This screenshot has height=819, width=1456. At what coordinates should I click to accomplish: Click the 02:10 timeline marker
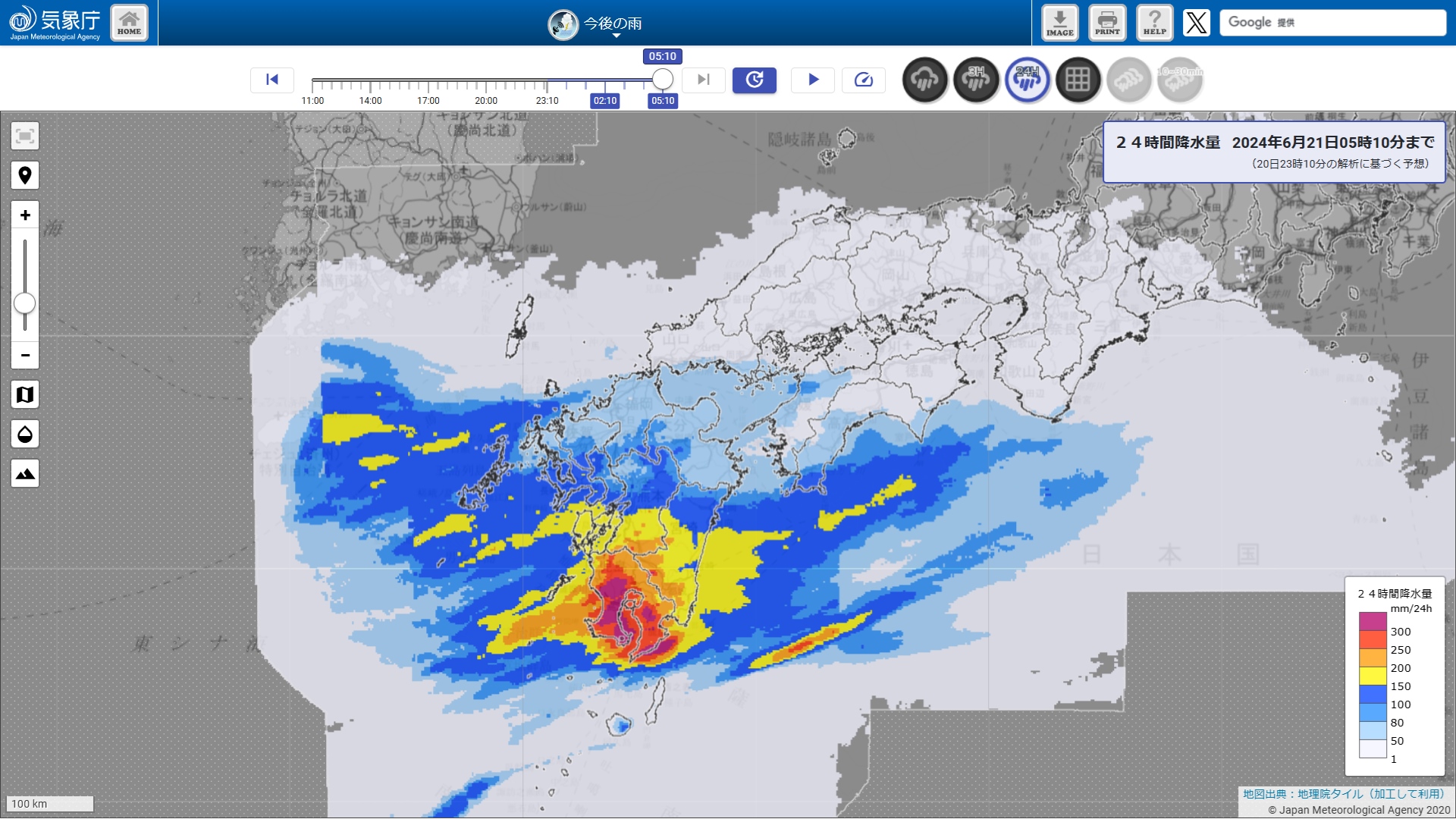pos(604,101)
